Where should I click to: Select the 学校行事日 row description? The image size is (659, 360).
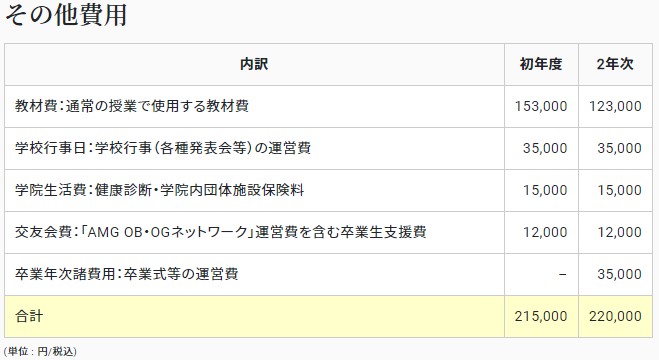[x=163, y=148]
